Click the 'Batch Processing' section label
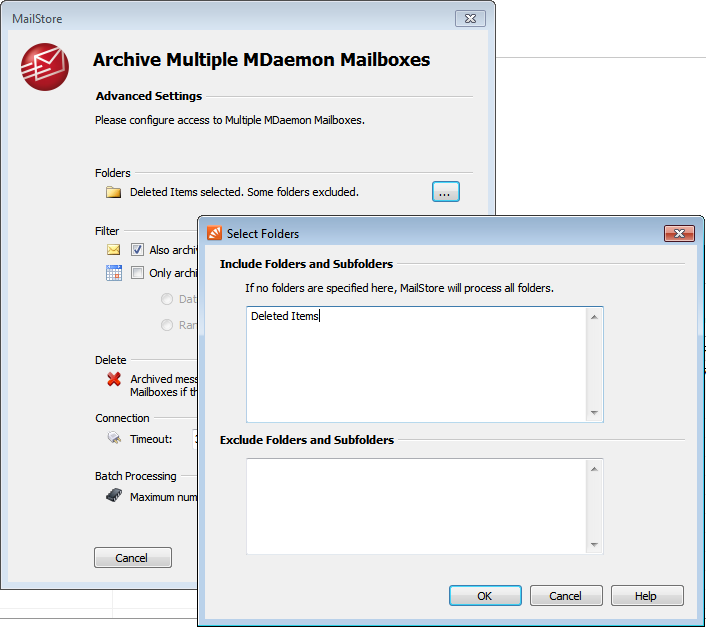Viewport: 706px width, 628px height. 136,476
